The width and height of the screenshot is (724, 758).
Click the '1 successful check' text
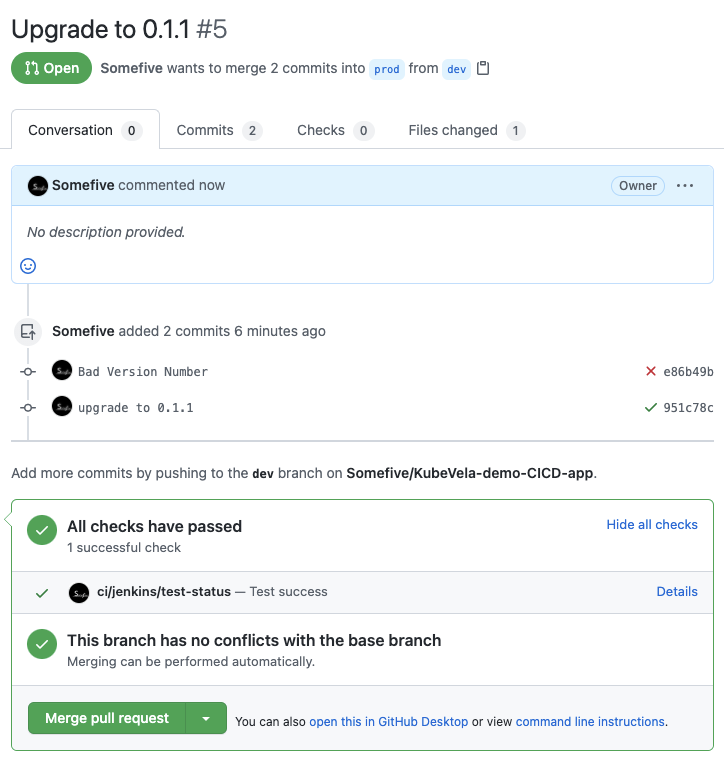pyautogui.click(x=124, y=548)
